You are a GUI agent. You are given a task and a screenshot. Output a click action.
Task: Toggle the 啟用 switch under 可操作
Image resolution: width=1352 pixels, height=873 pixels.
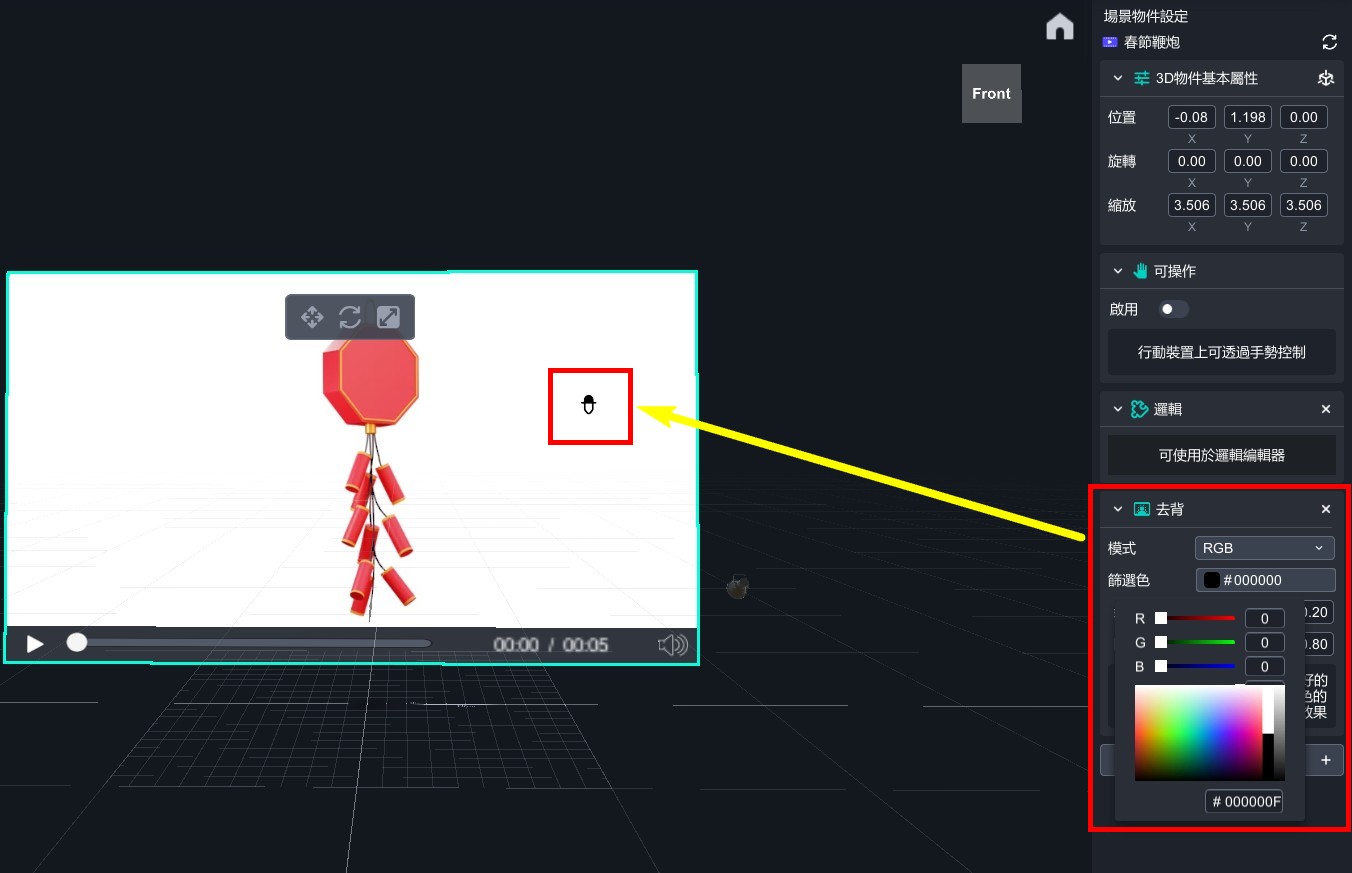click(x=1173, y=309)
